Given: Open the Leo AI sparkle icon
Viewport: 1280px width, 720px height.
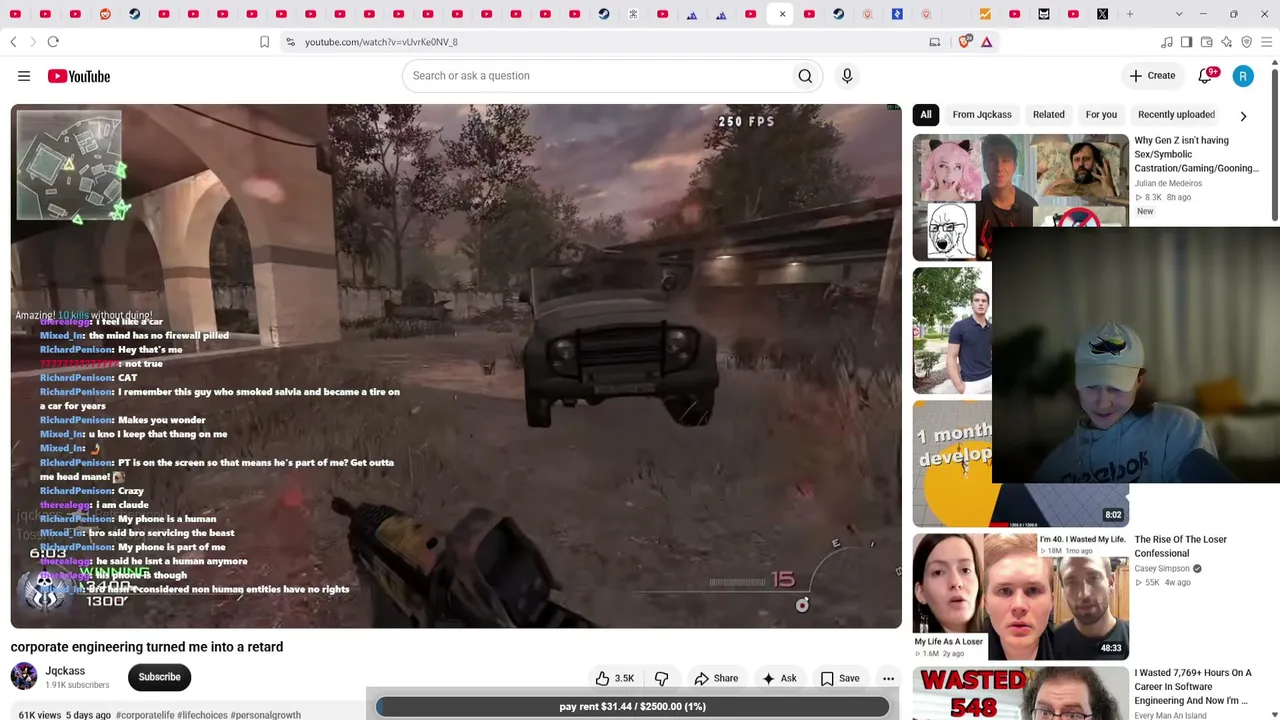Looking at the screenshot, I should tap(1226, 42).
